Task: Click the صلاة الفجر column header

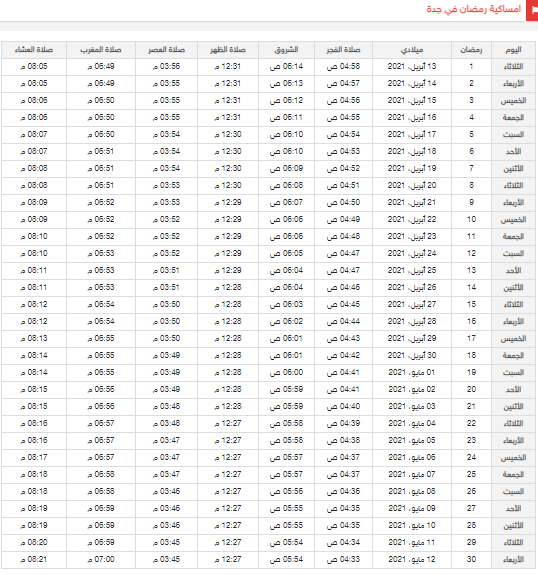Action: (343, 50)
